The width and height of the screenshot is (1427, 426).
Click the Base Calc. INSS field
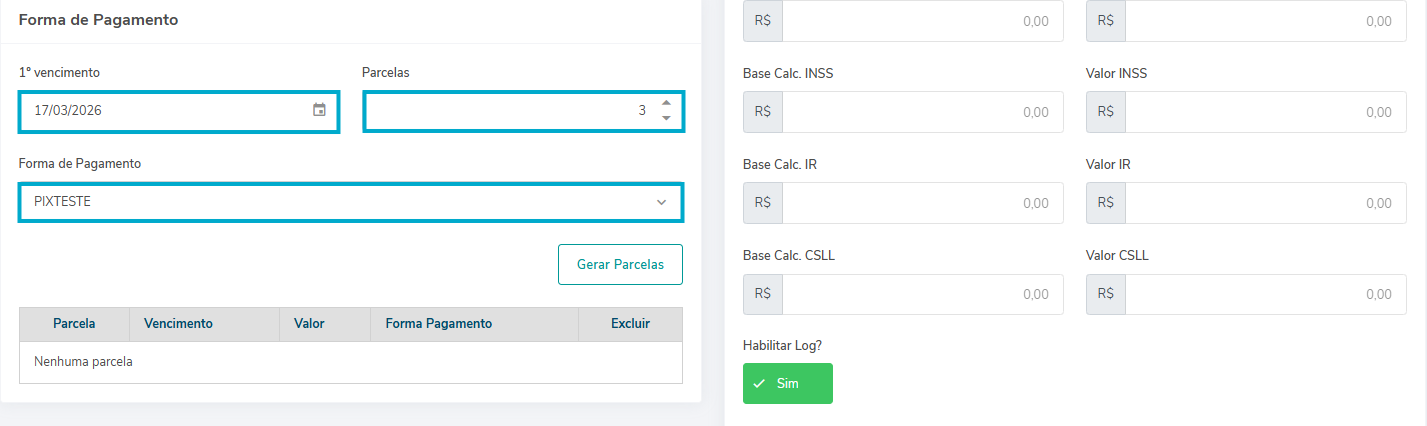921,112
